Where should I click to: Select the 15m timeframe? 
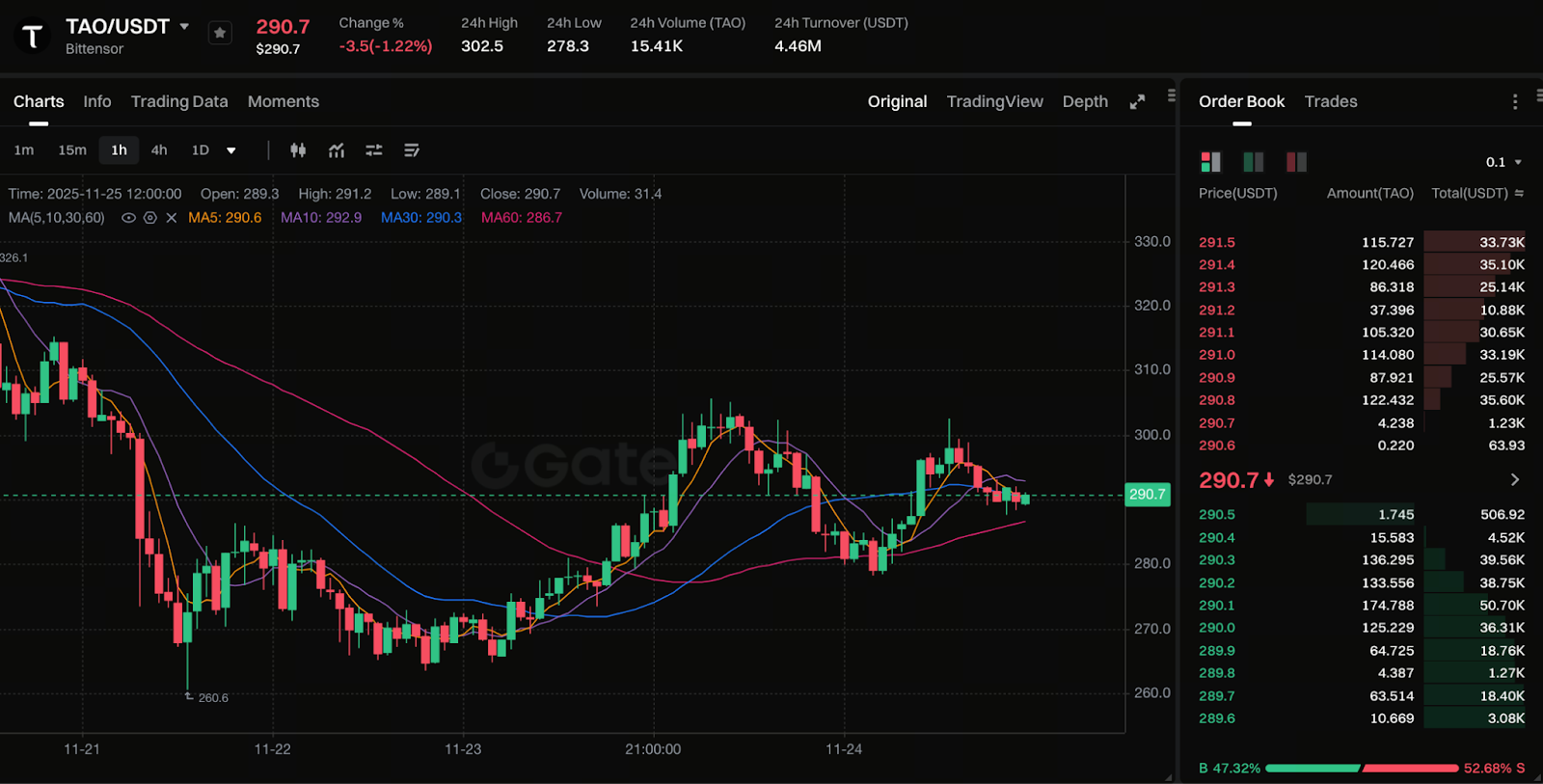click(72, 150)
